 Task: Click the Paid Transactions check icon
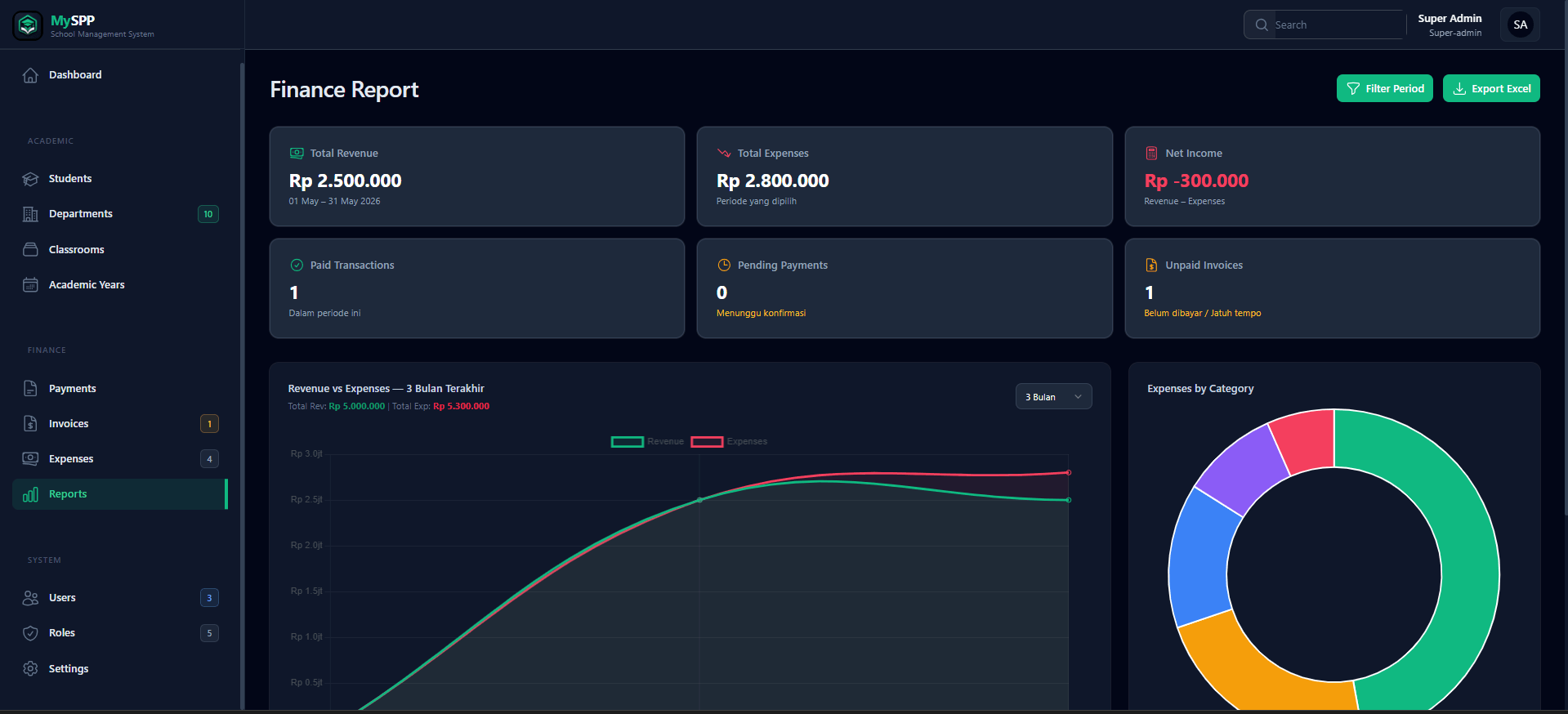297,265
